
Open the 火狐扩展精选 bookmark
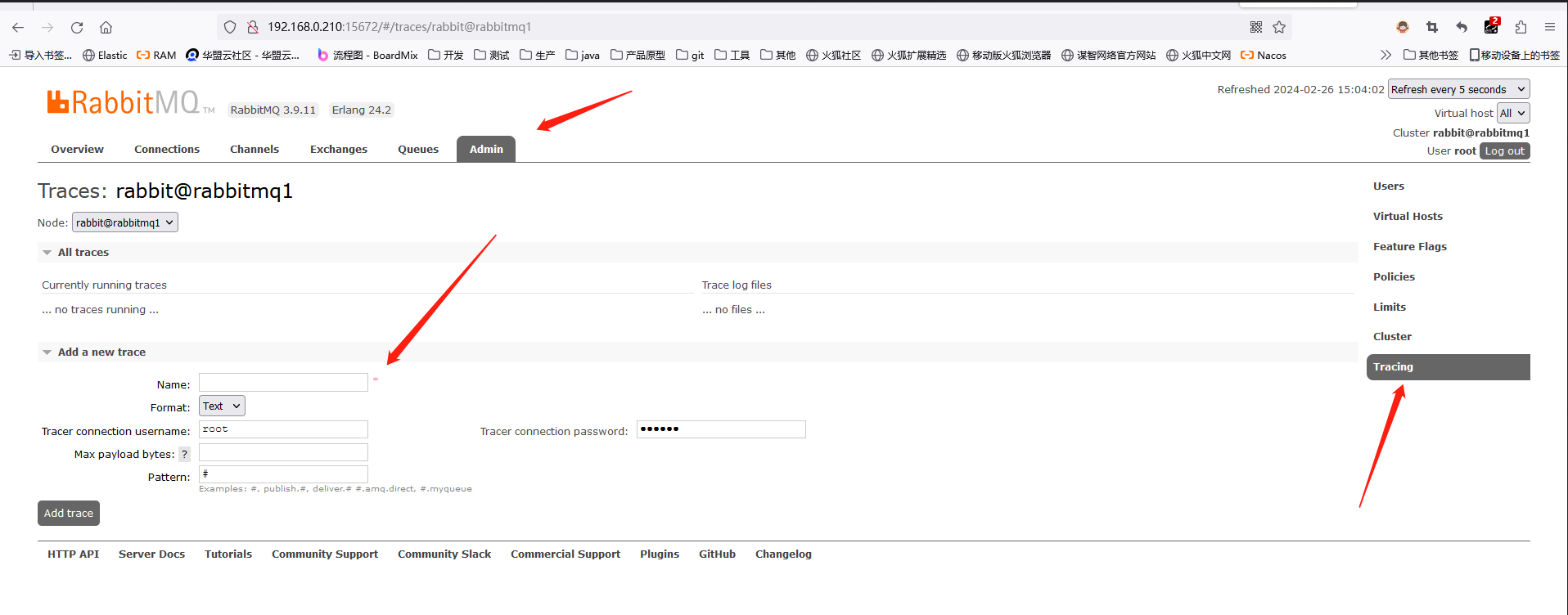coord(908,55)
